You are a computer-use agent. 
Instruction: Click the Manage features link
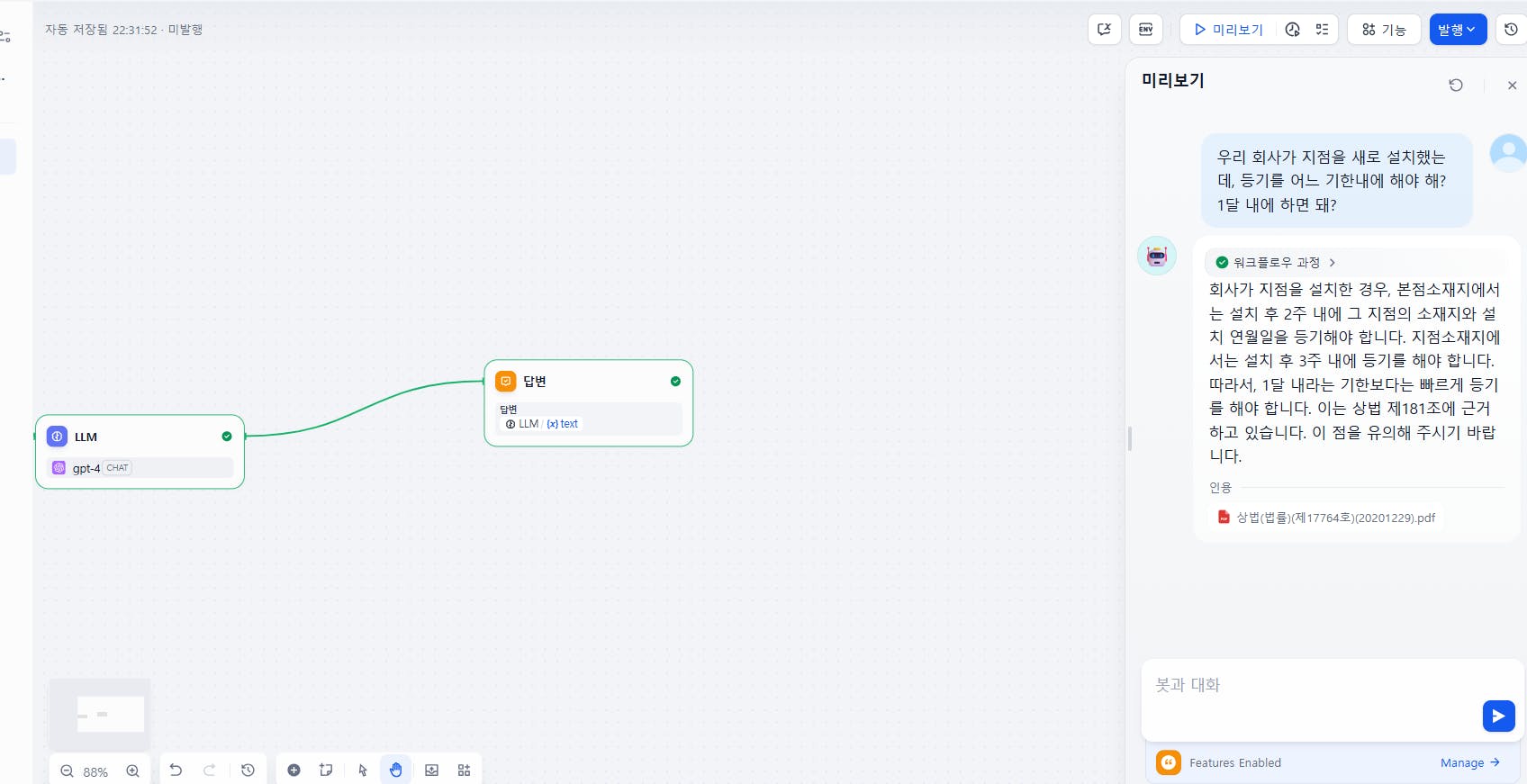1469,762
